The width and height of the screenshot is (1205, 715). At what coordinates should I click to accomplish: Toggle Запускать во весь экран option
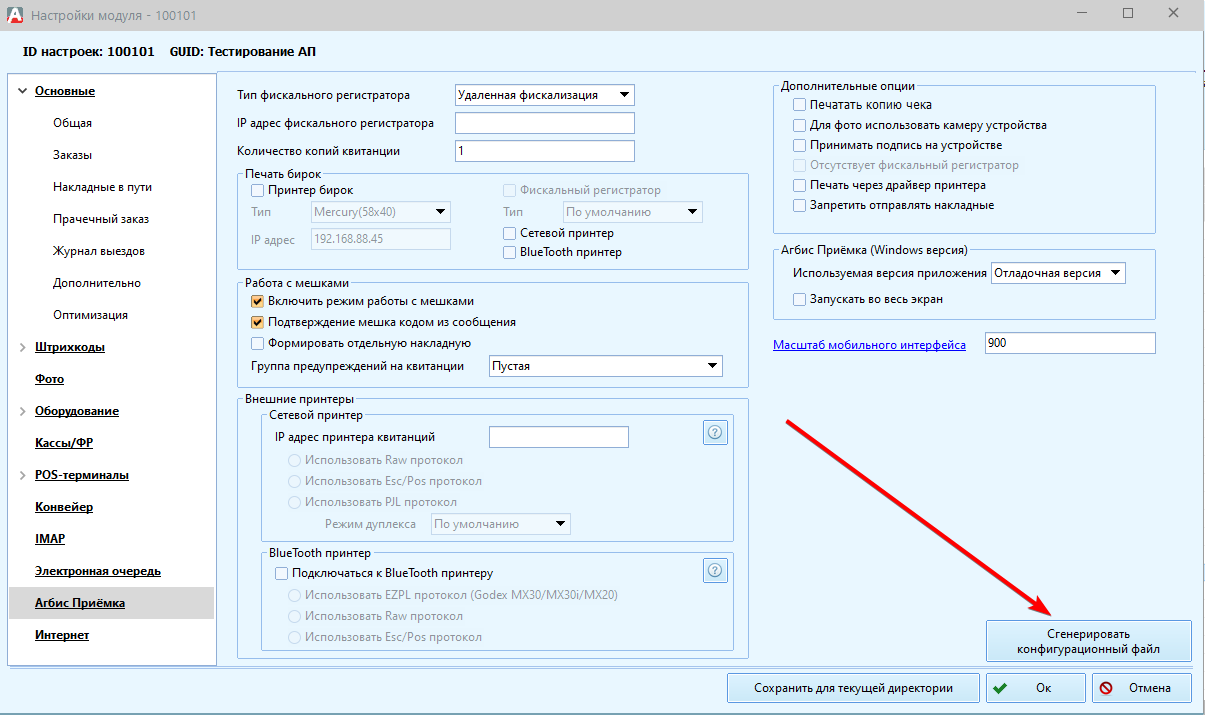[799, 299]
